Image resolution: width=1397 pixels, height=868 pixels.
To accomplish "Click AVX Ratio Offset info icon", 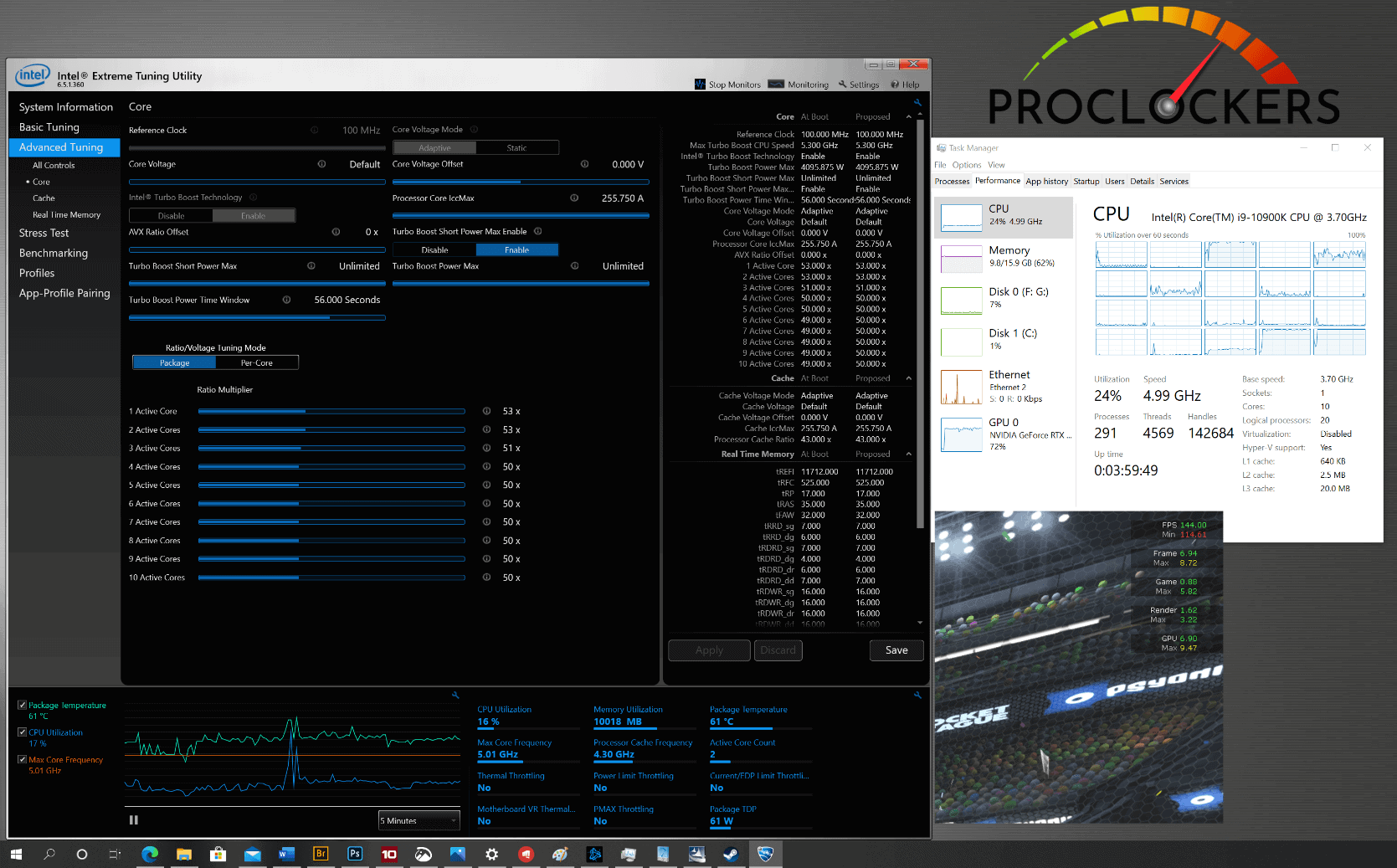I will [336, 232].
